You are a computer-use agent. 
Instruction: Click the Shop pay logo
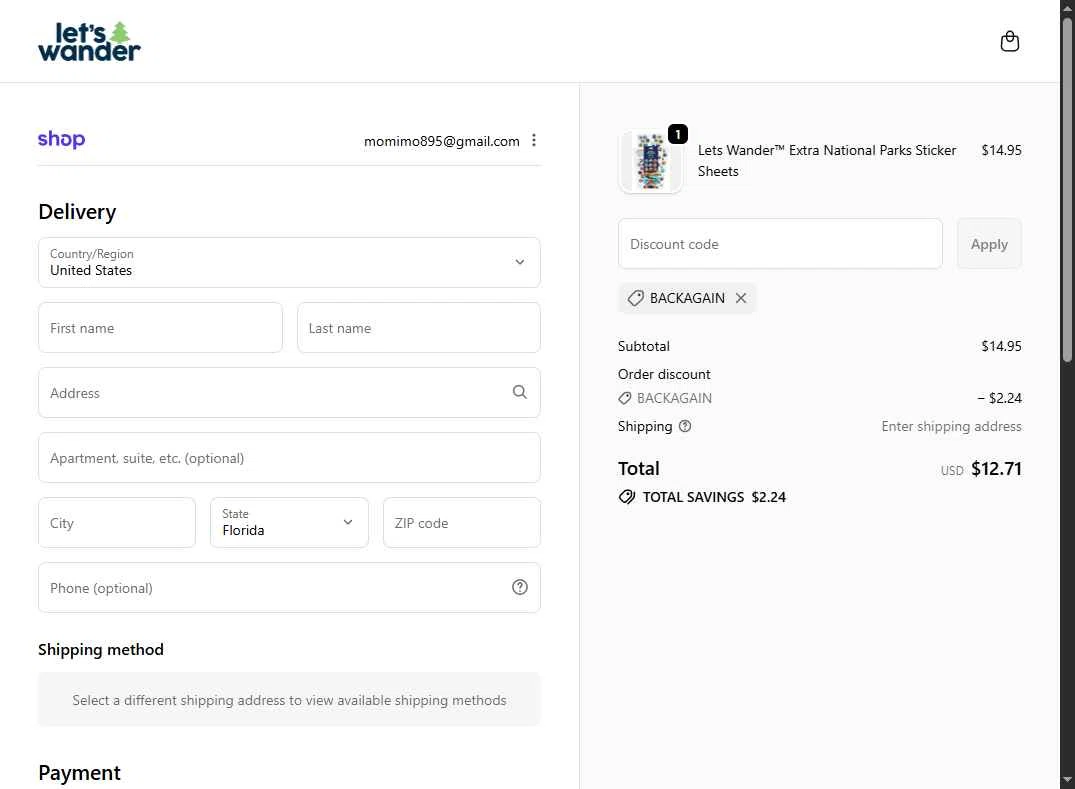62,139
